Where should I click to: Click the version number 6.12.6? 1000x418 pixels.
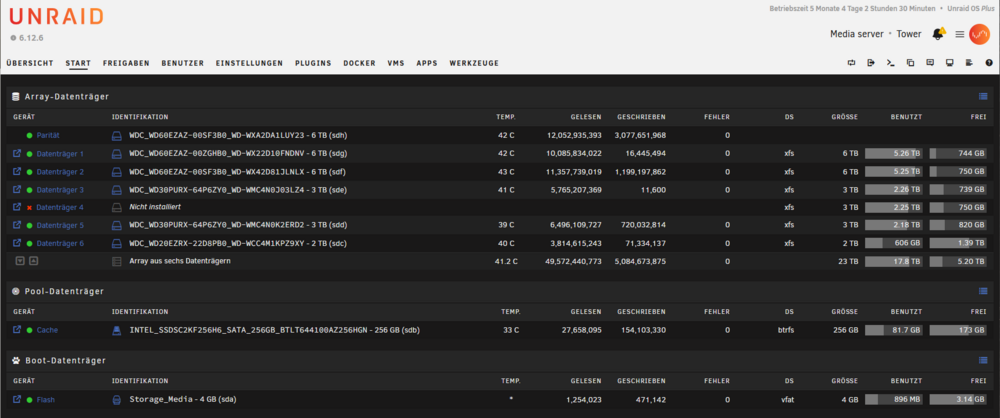point(31,38)
